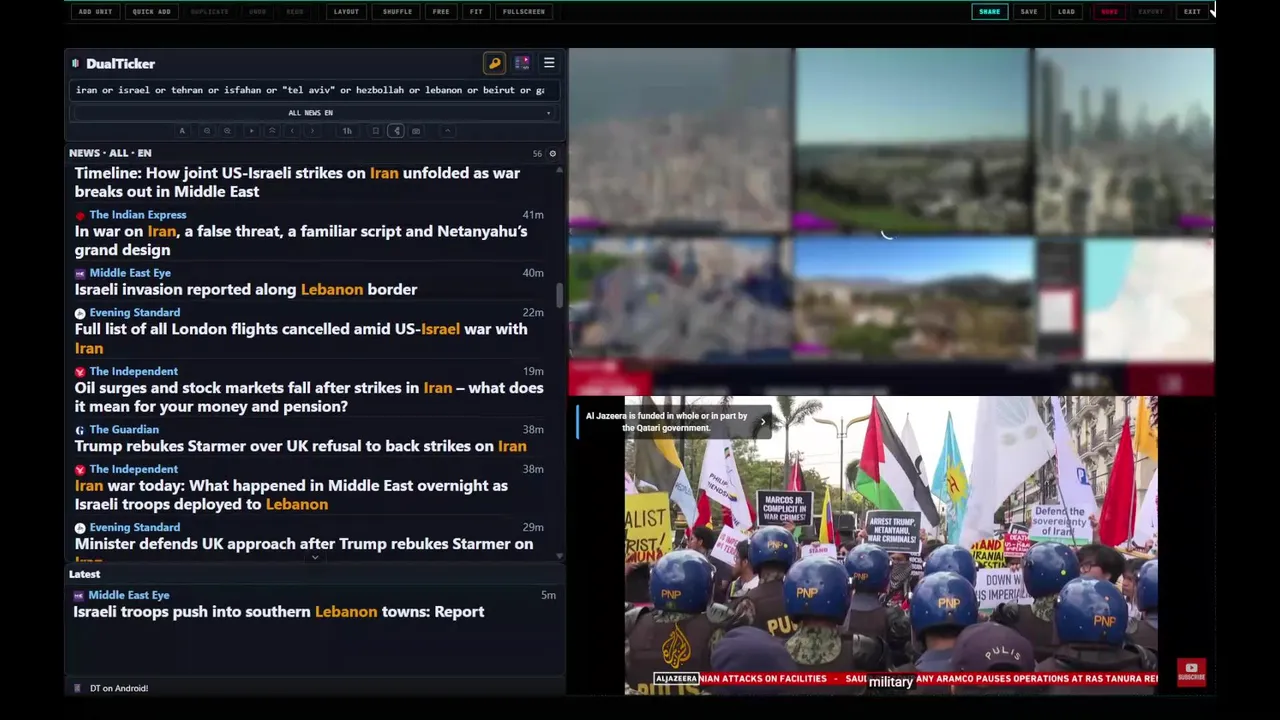Collapse ticker toolbar with up chevron
Screen dimensions: 1280x720
[448, 131]
